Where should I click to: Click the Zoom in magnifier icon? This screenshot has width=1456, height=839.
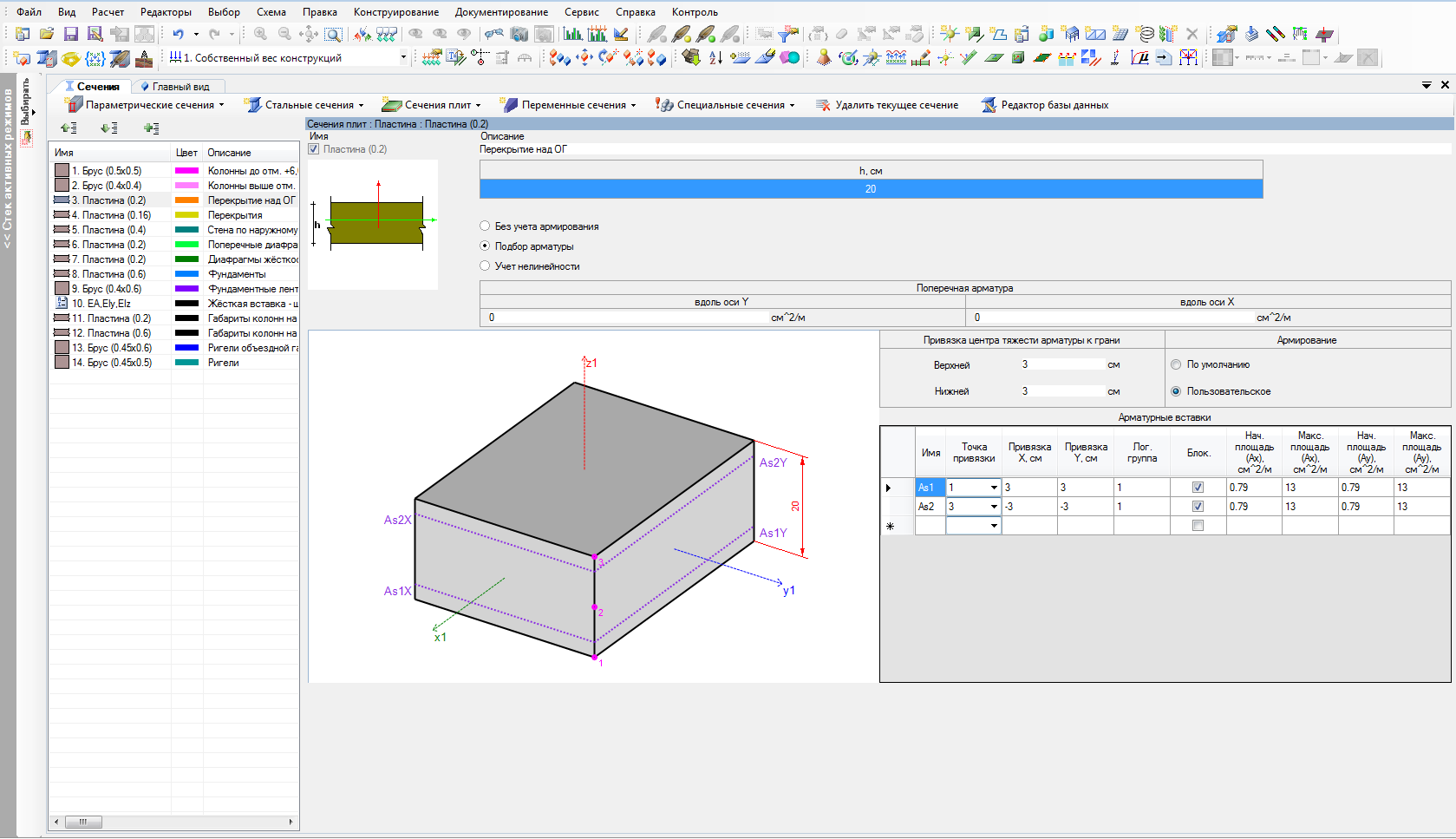pos(260,34)
